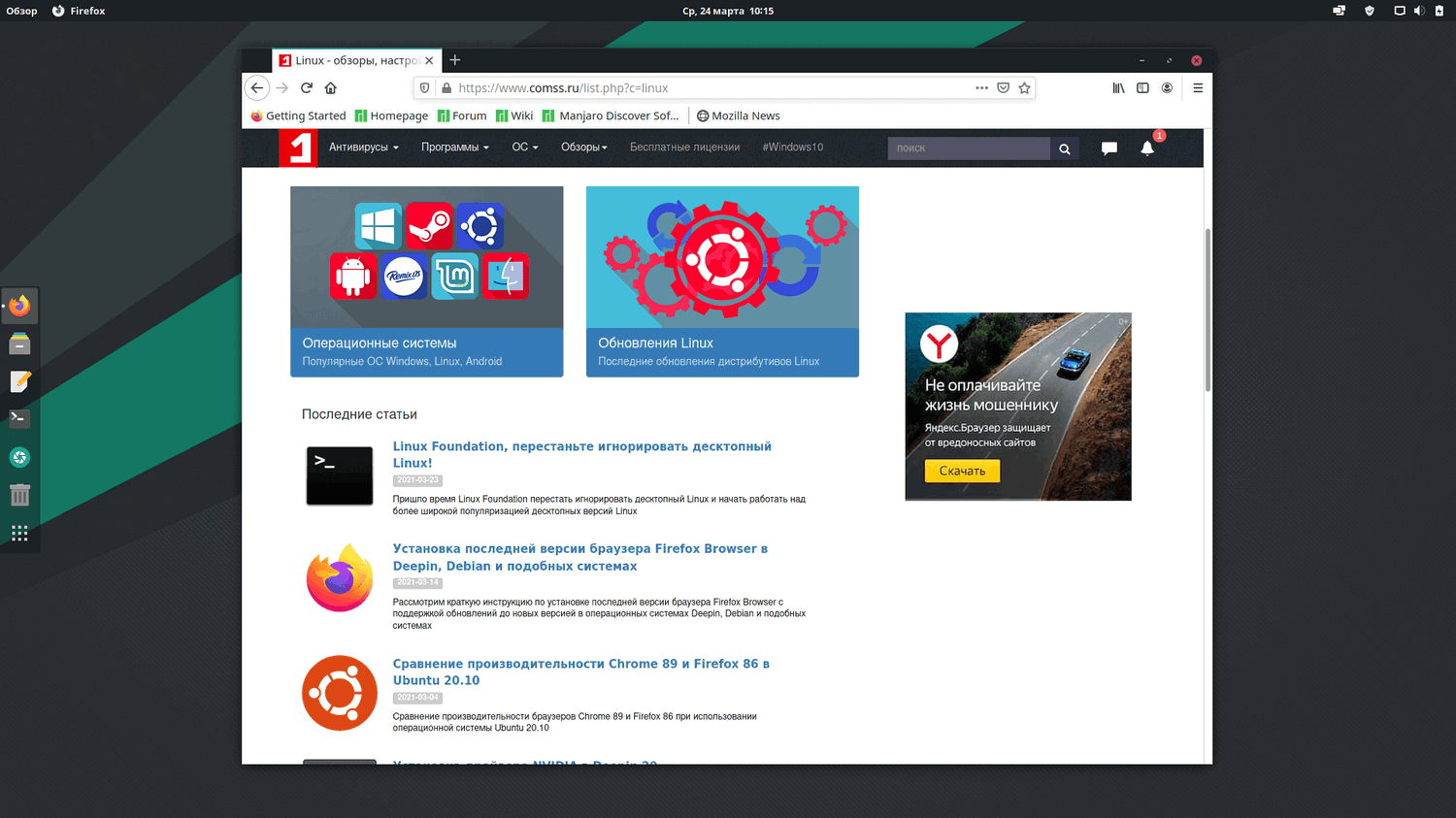Open the site comments chat icon
Screen dimensions: 1456x818
pyautogui.click(x=1109, y=148)
